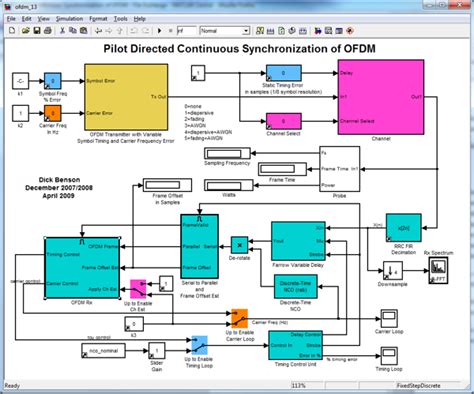Open the View menu

click(x=43, y=19)
